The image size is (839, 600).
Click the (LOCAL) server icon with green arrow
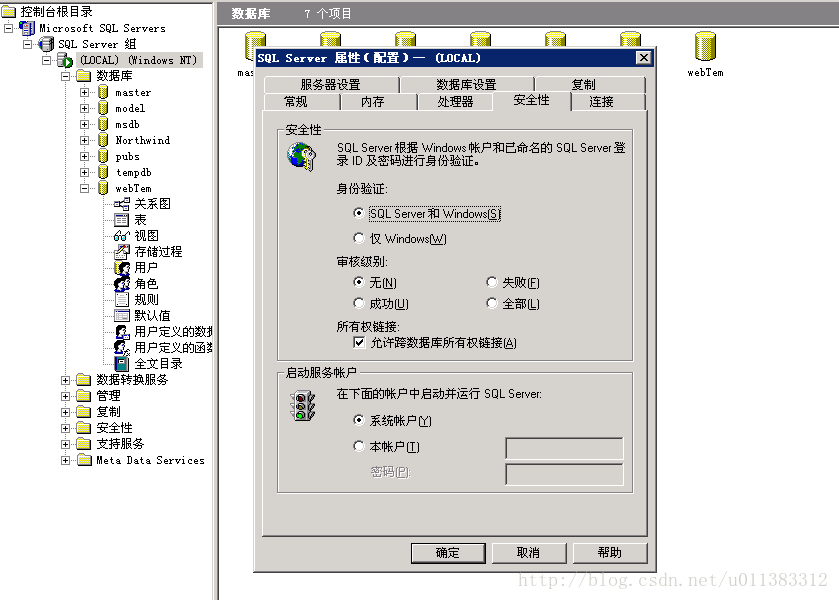point(65,60)
